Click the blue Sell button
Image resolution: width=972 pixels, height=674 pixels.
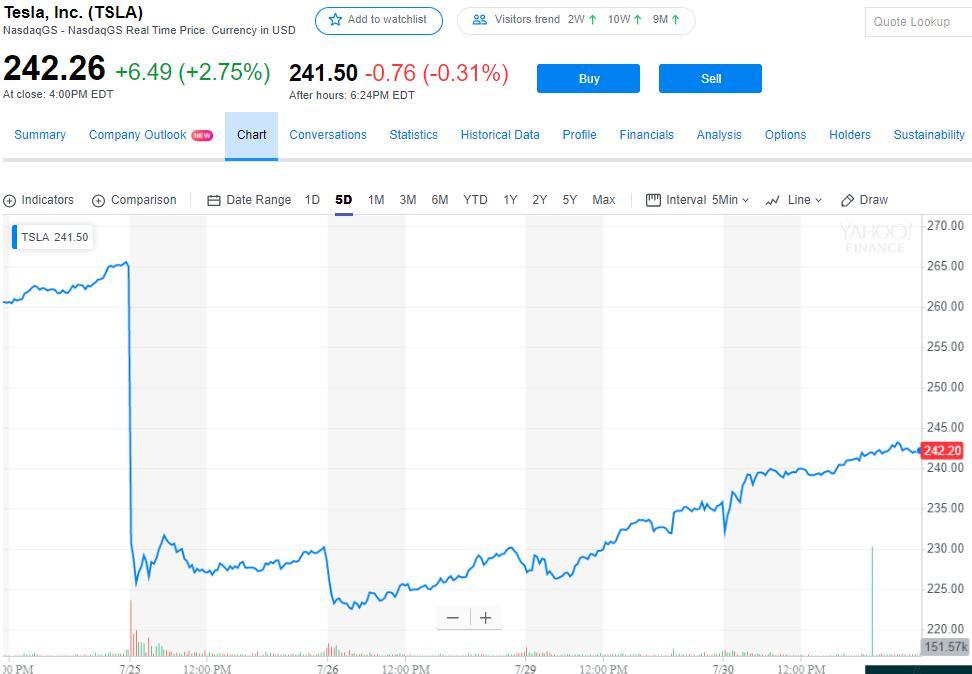(x=710, y=79)
